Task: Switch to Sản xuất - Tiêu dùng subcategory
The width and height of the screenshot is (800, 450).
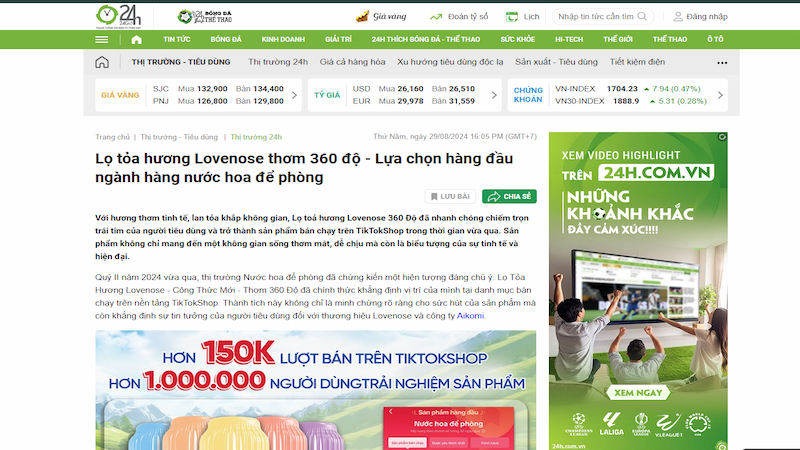Action: [x=556, y=62]
